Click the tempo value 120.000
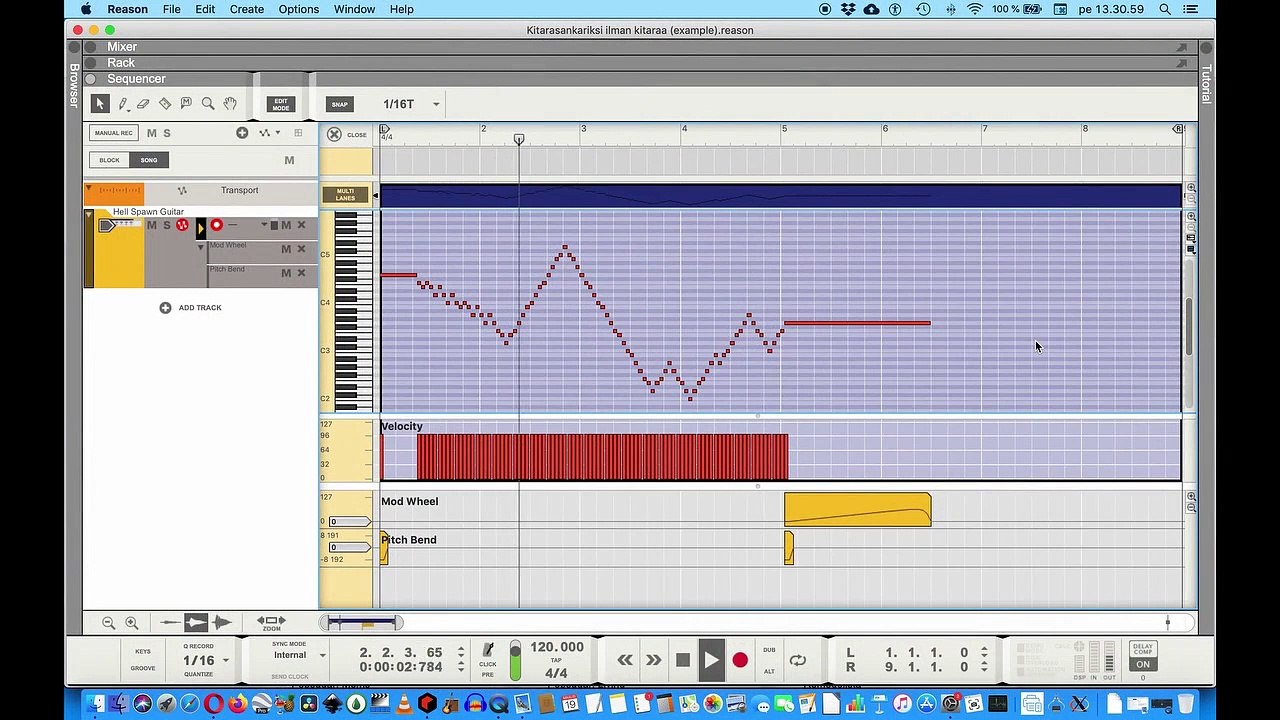The image size is (1280, 720). coord(557,647)
